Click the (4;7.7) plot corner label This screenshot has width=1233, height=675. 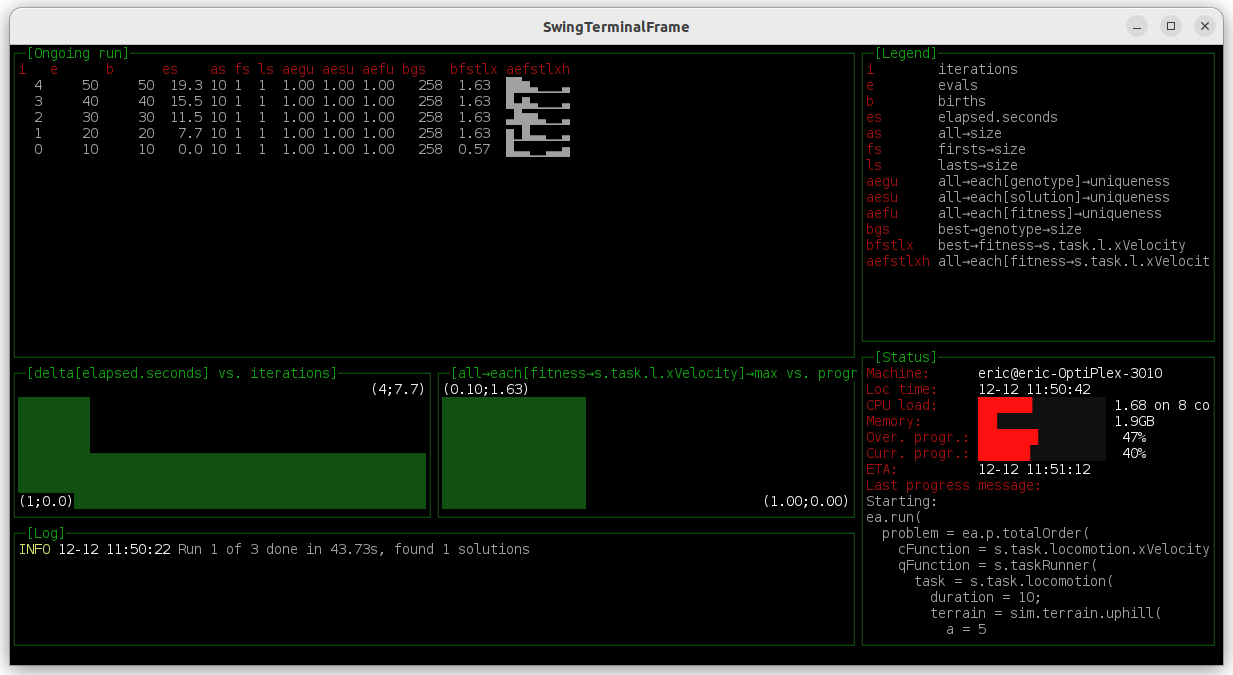click(x=398, y=389)
